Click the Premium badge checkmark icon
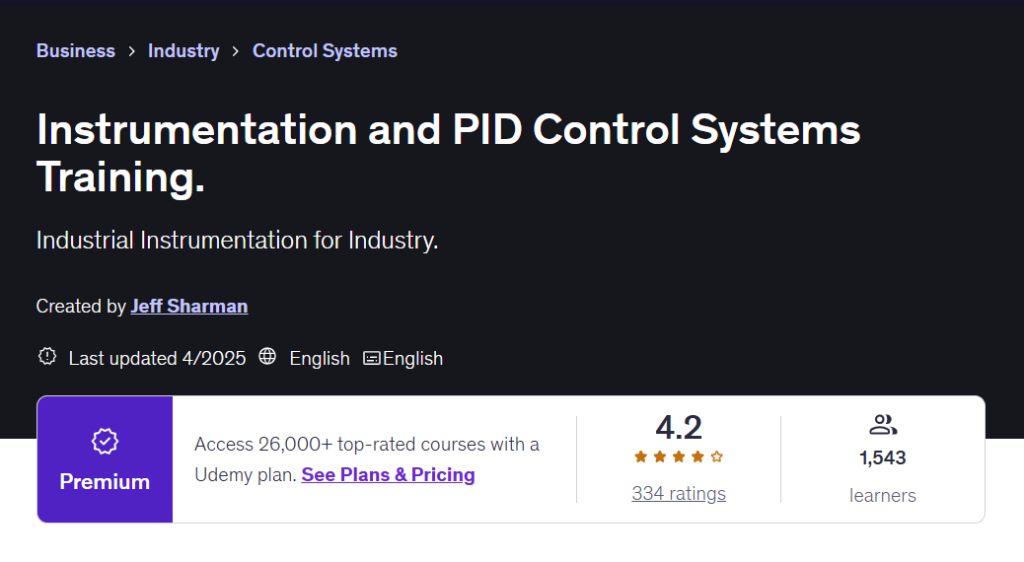The height and width of the screenshot is (562, 1024). tap(104, 441)
